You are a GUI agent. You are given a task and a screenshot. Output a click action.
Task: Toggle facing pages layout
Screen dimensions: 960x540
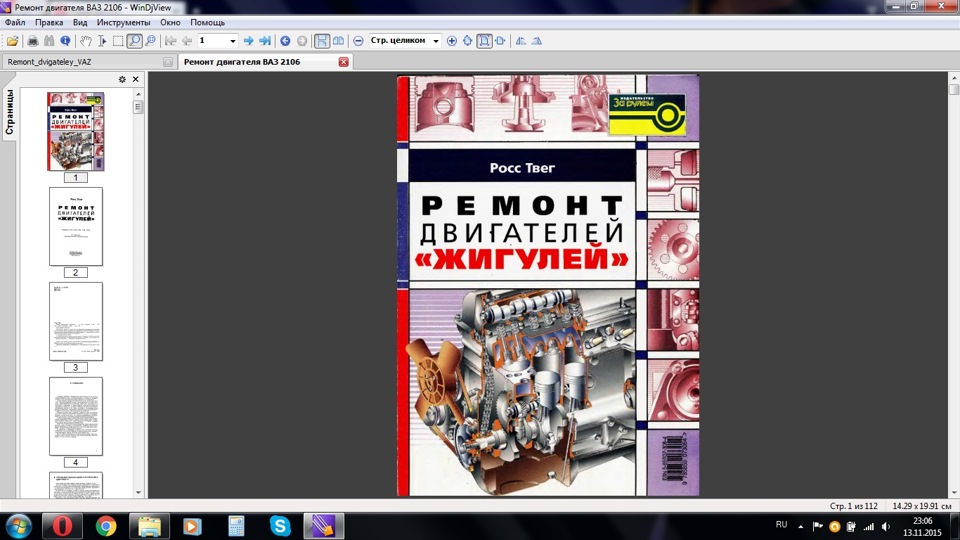pyautogui.click(x=338, y=41)
